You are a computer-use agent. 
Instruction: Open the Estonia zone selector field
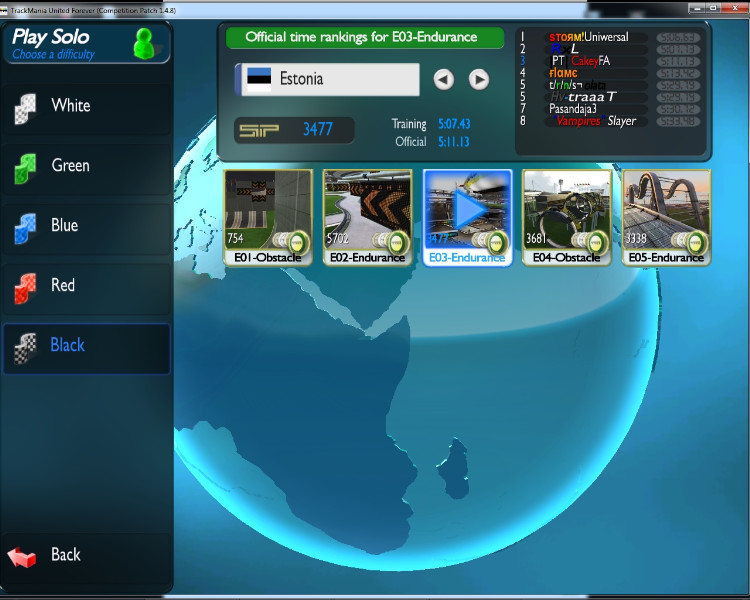point(328,79)
